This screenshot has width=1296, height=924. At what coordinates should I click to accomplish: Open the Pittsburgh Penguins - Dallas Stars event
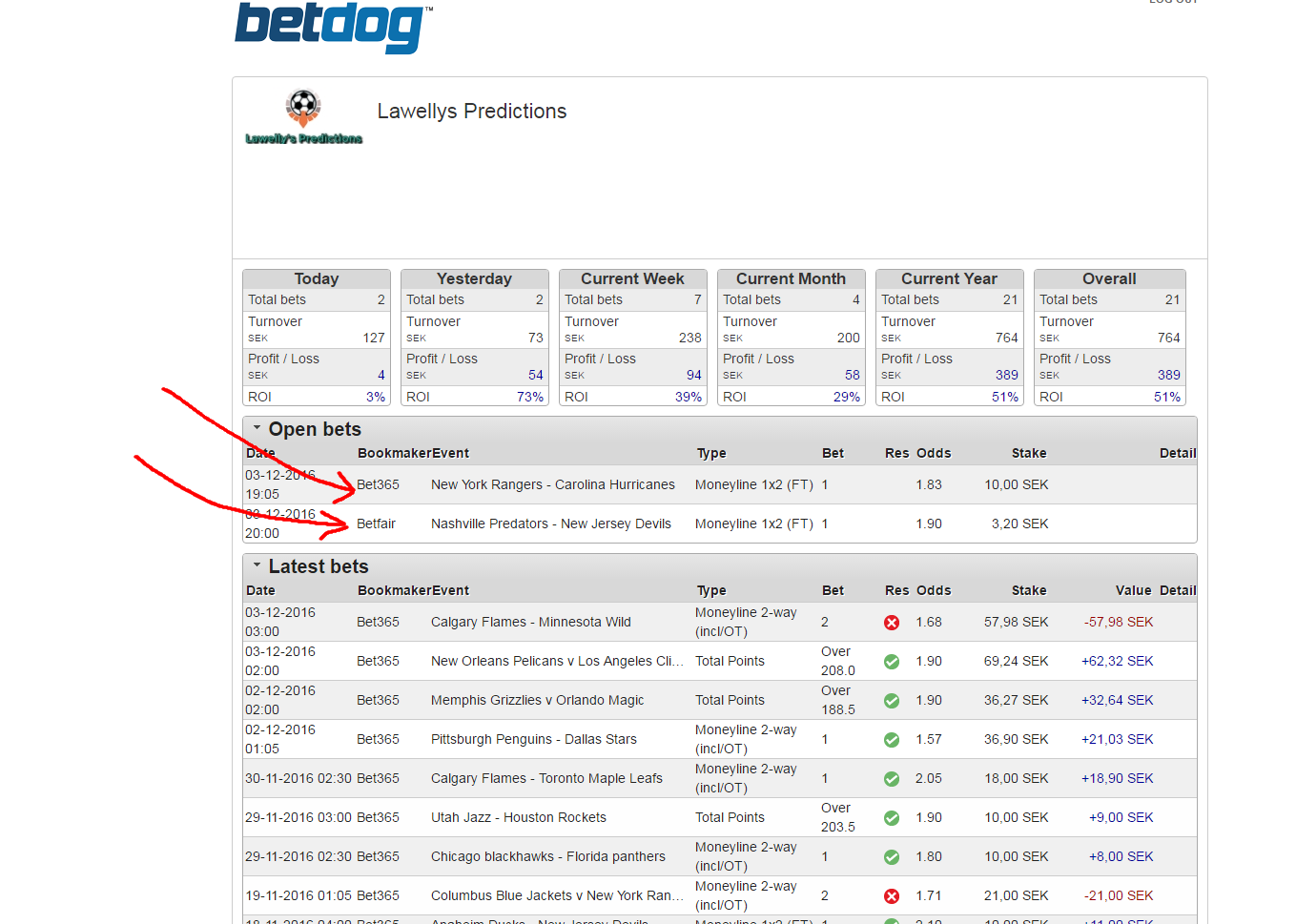click(534, 739)
